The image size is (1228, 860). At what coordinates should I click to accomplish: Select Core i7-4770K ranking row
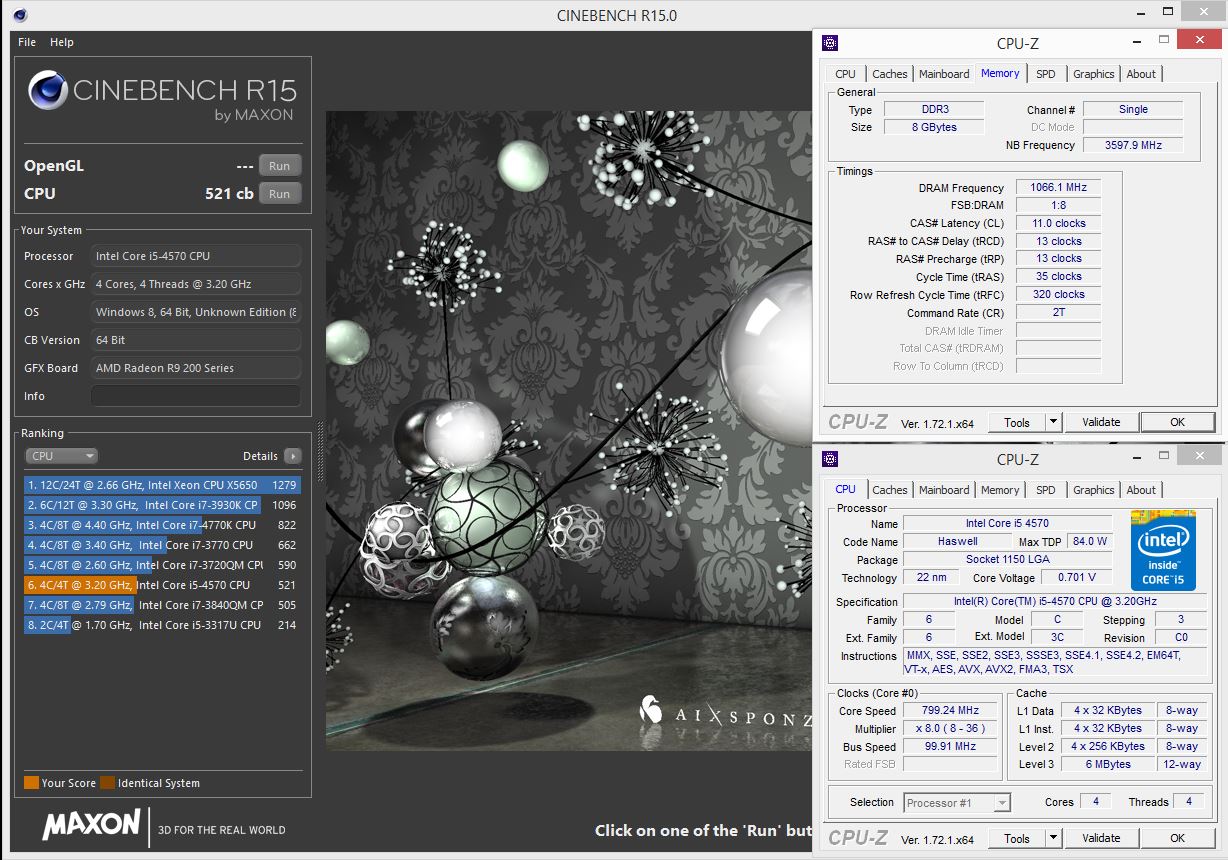point(162,525)
